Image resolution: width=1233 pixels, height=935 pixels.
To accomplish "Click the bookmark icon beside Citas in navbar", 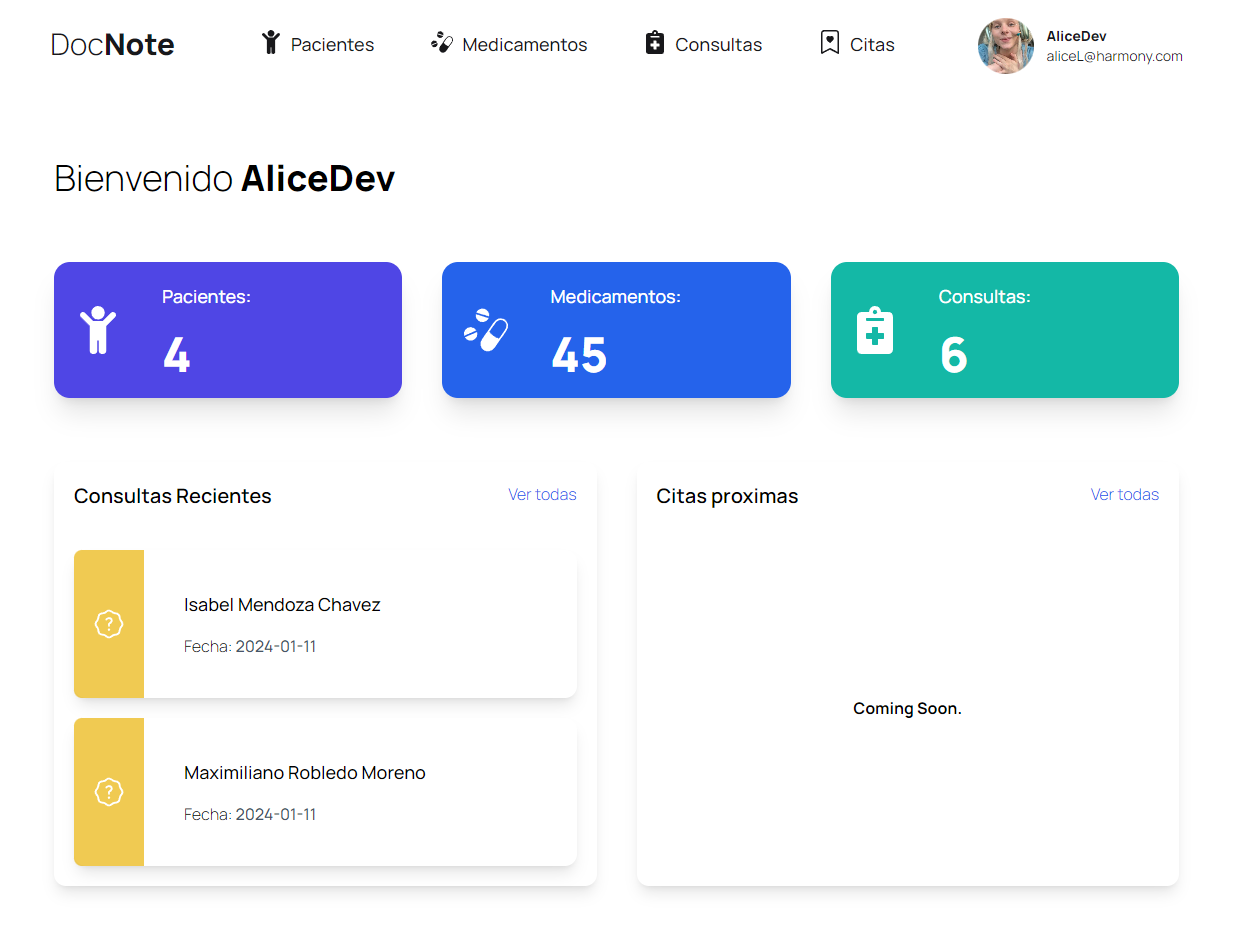I will [829, 43].
